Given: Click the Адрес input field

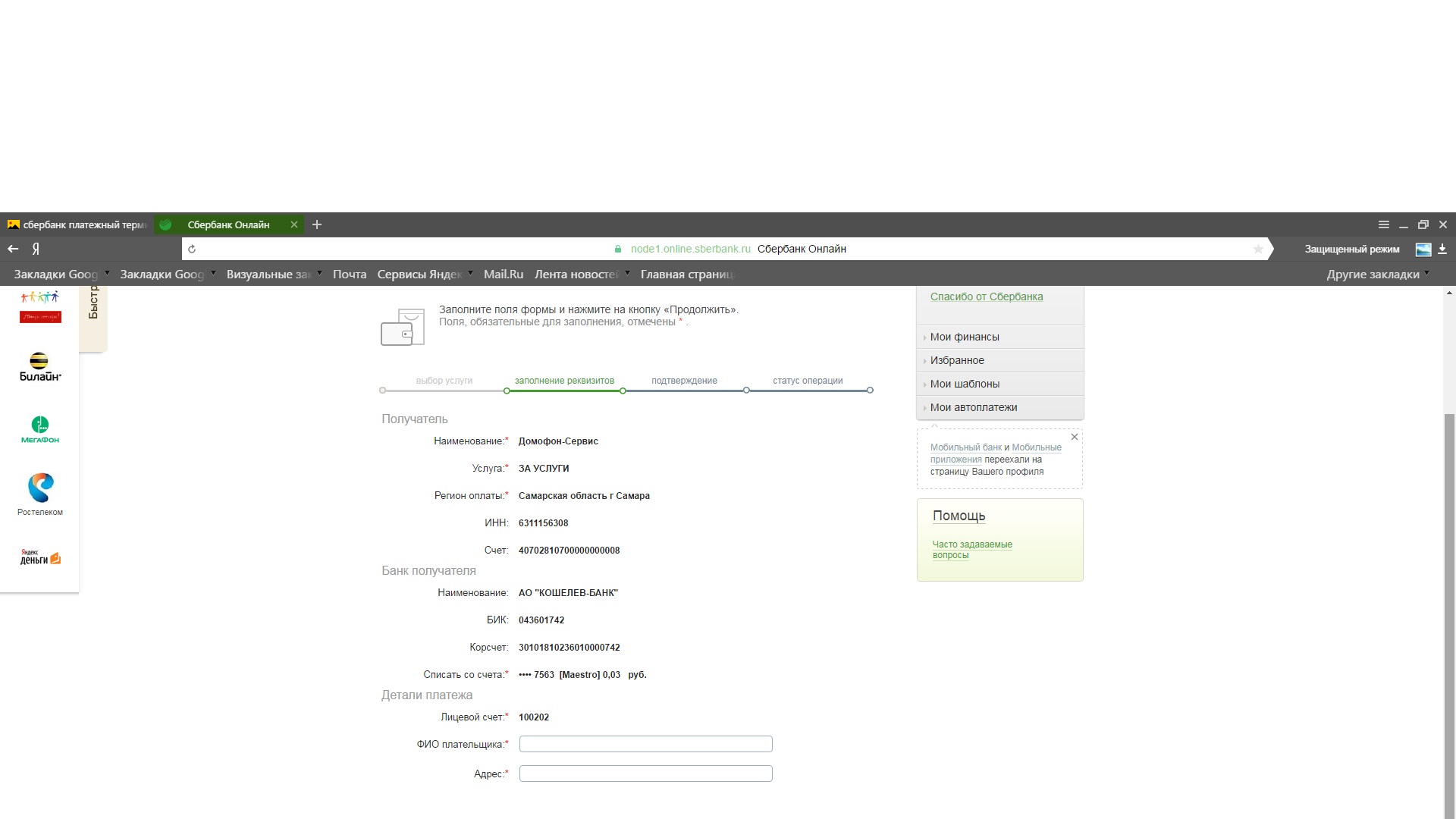Looking at the screenshot, I should pos(645,773).
